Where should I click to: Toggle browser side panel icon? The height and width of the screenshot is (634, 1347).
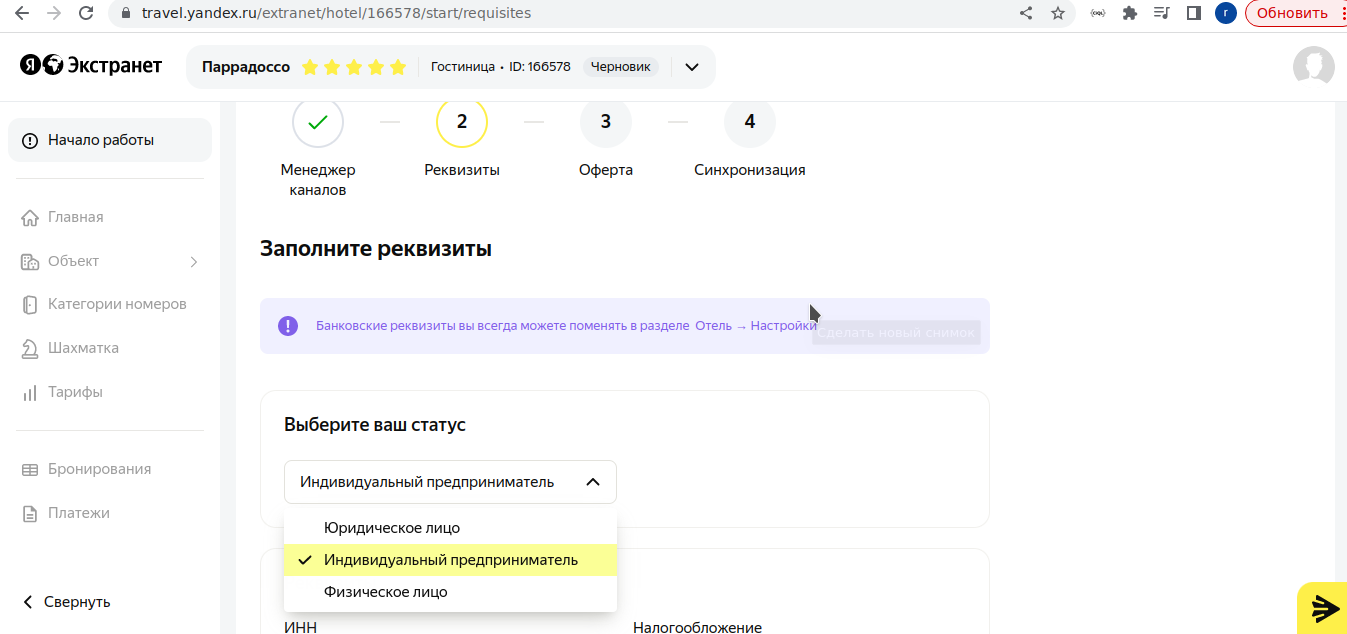pos(1193,13)
